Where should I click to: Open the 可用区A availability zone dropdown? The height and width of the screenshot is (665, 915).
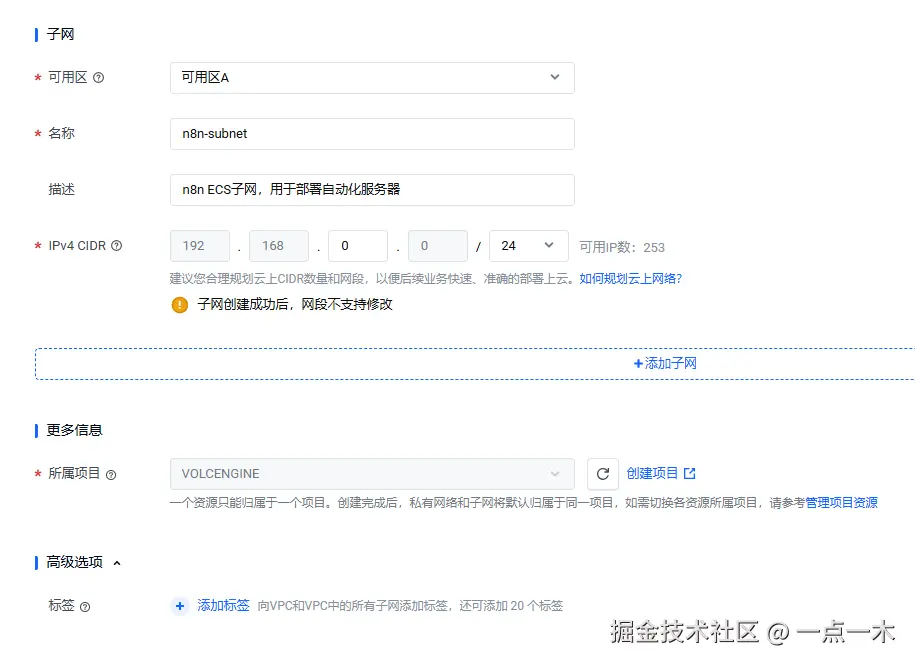(x=372, y=77)
